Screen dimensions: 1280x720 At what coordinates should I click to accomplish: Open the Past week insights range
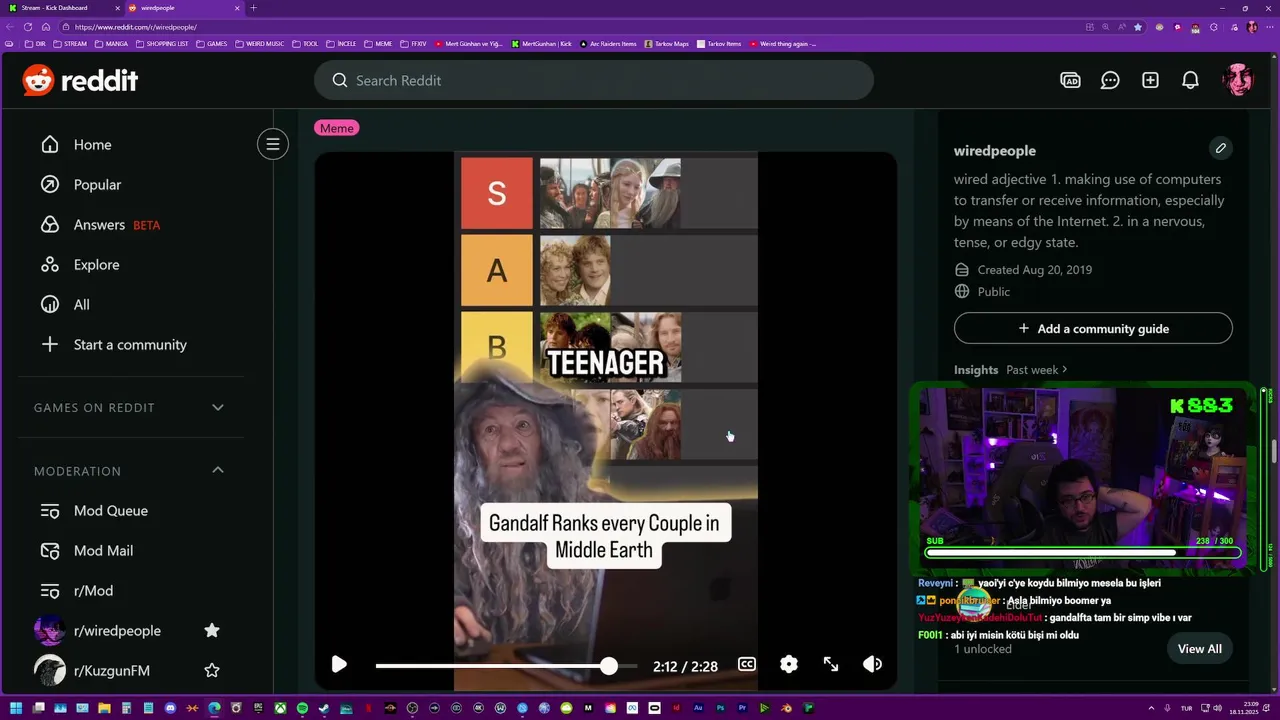1037,370
